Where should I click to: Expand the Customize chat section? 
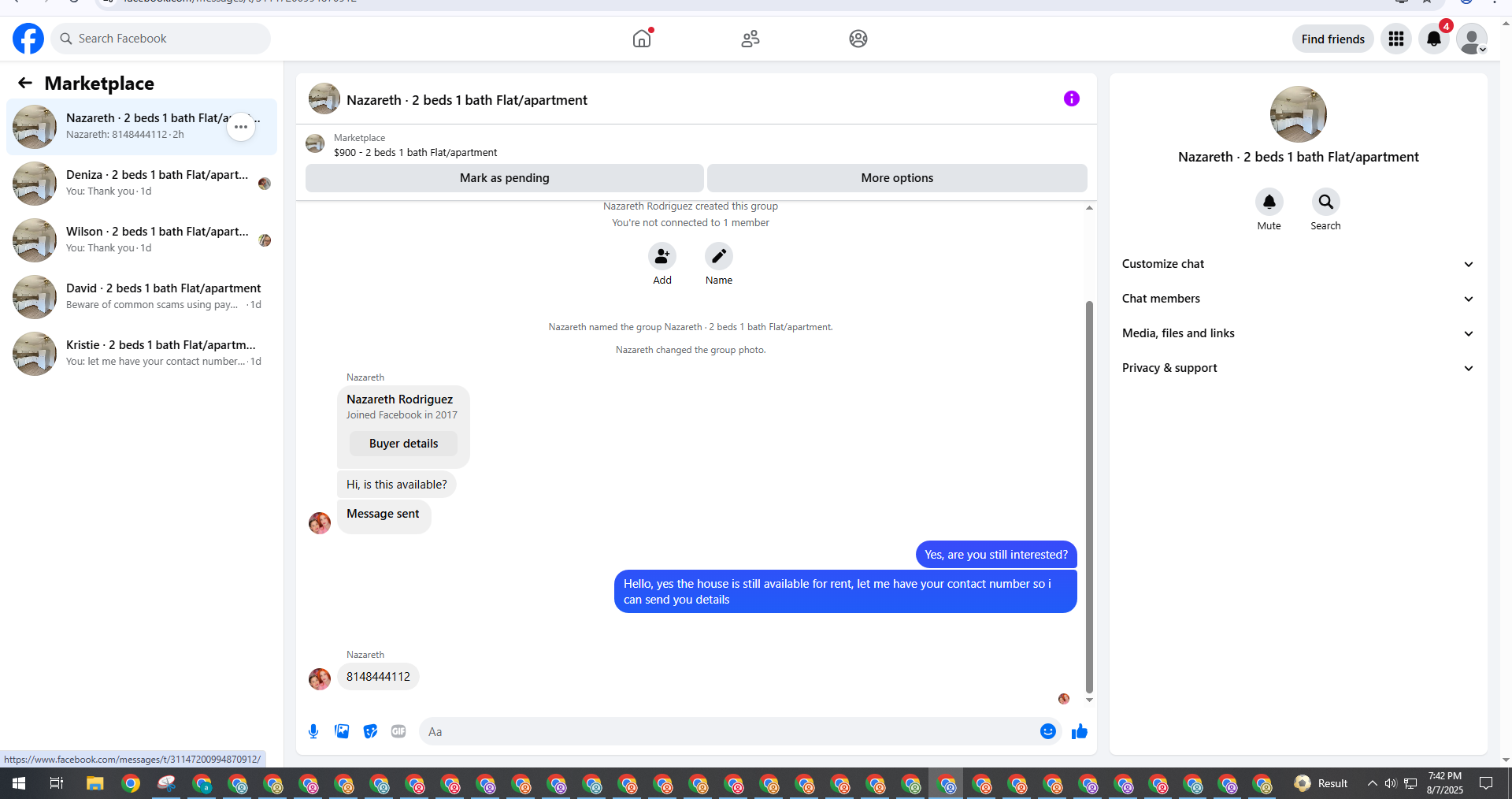point(1299,264)
